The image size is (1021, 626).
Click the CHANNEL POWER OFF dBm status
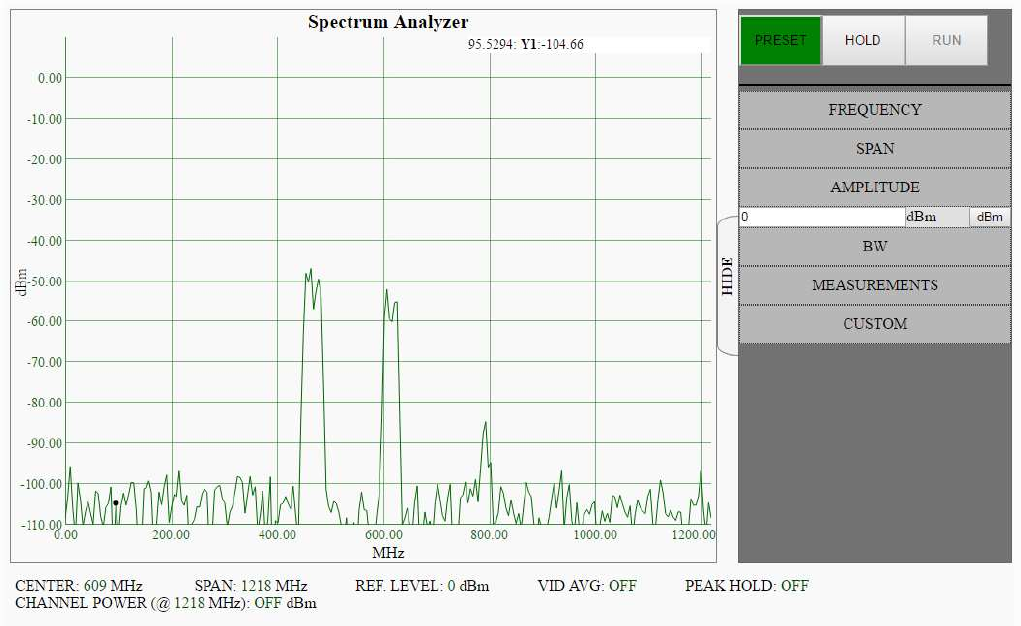point(166,603)
